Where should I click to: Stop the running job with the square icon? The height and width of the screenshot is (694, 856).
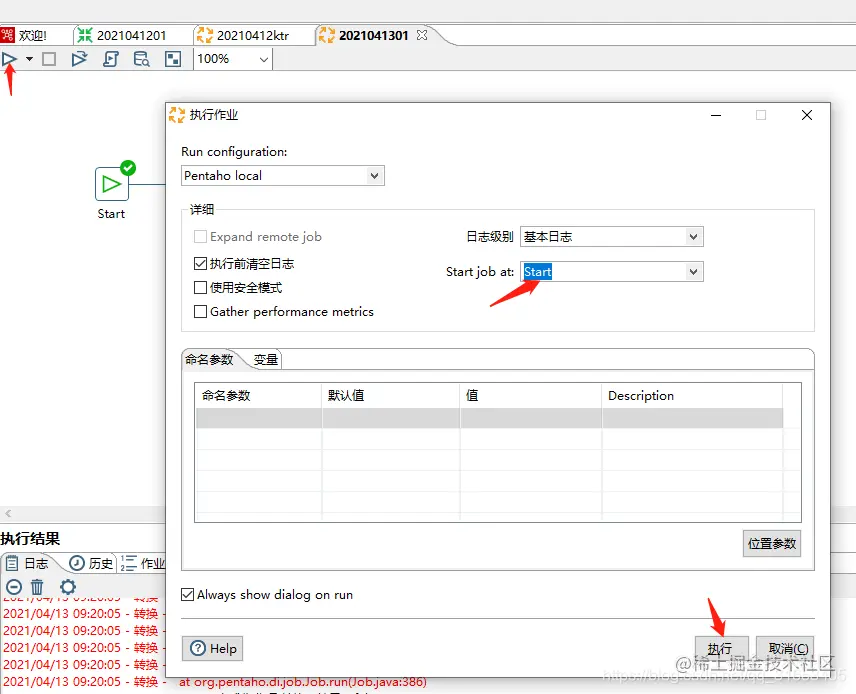pos(49,59)
